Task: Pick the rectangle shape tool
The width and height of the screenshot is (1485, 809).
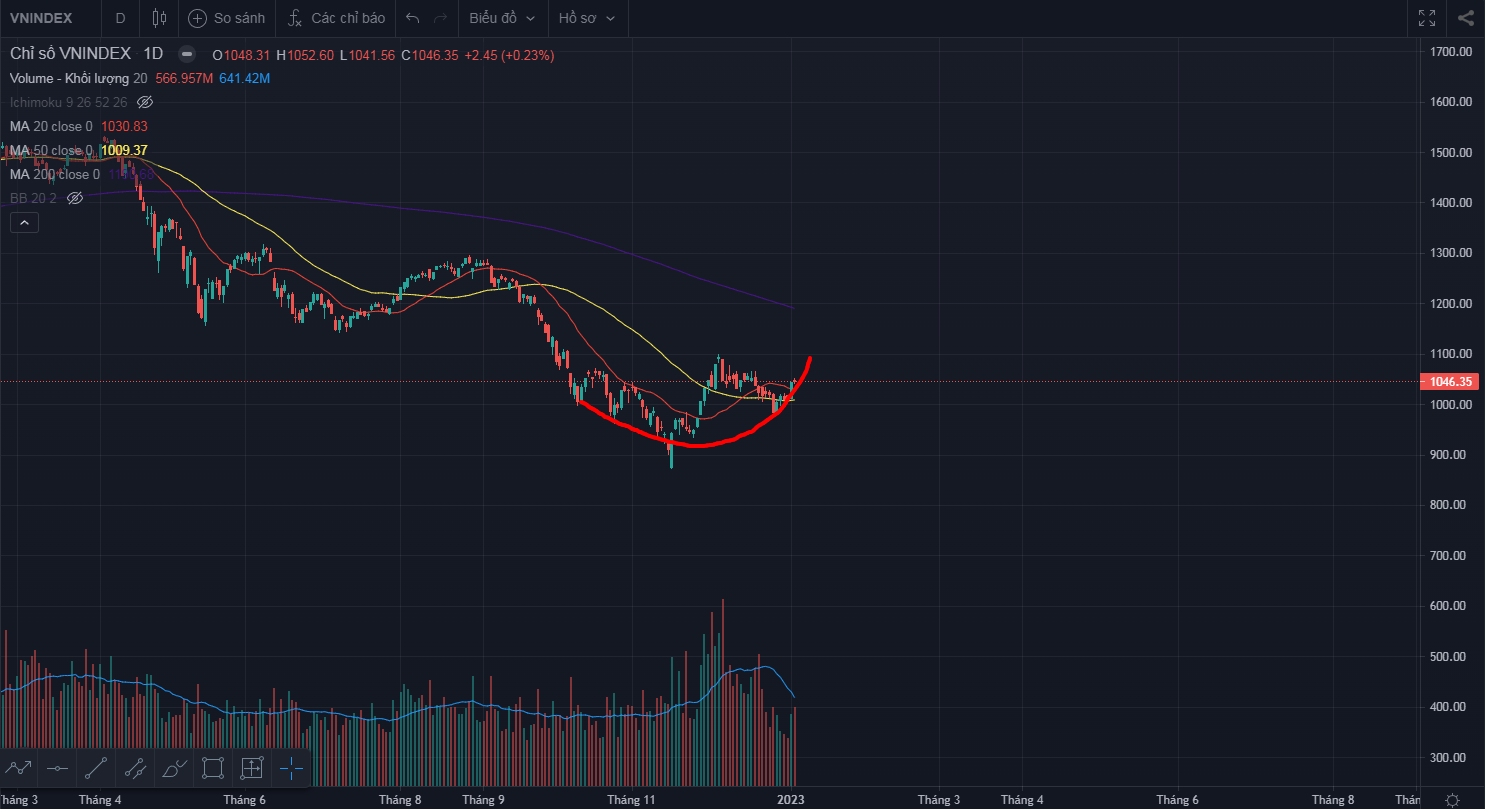Action: tap(212, 768)
